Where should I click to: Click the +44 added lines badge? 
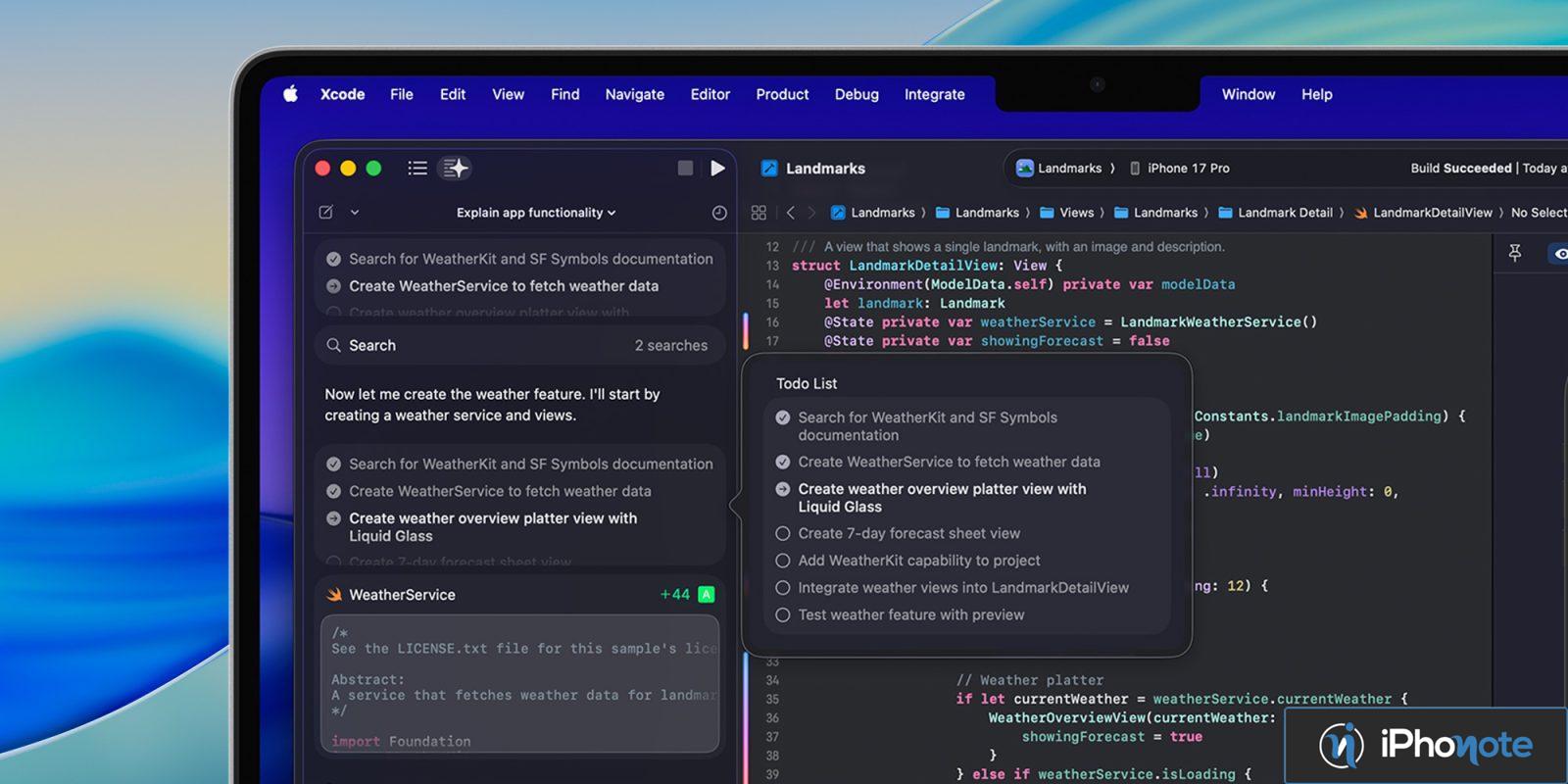674,594
